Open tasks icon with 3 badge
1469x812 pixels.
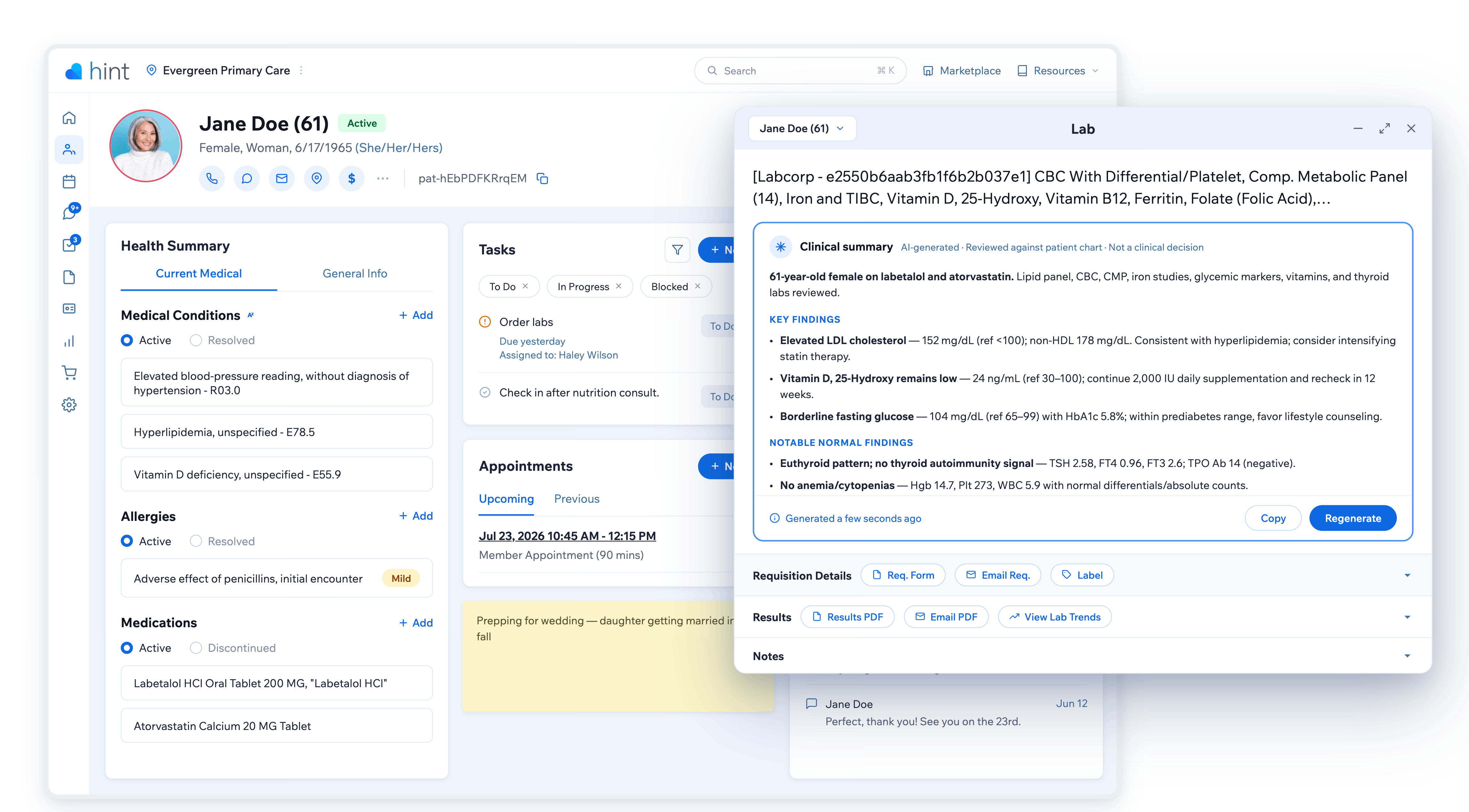[x=70, y=244]
